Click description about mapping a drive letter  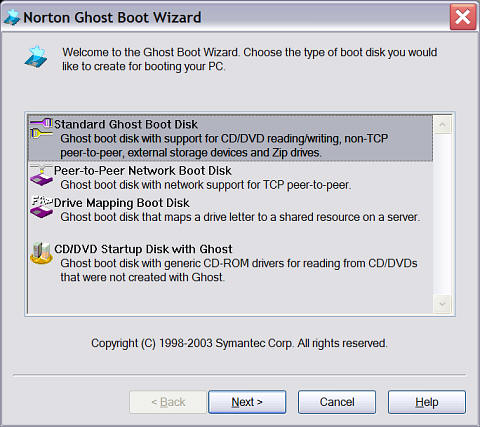(x=240, y=217)
